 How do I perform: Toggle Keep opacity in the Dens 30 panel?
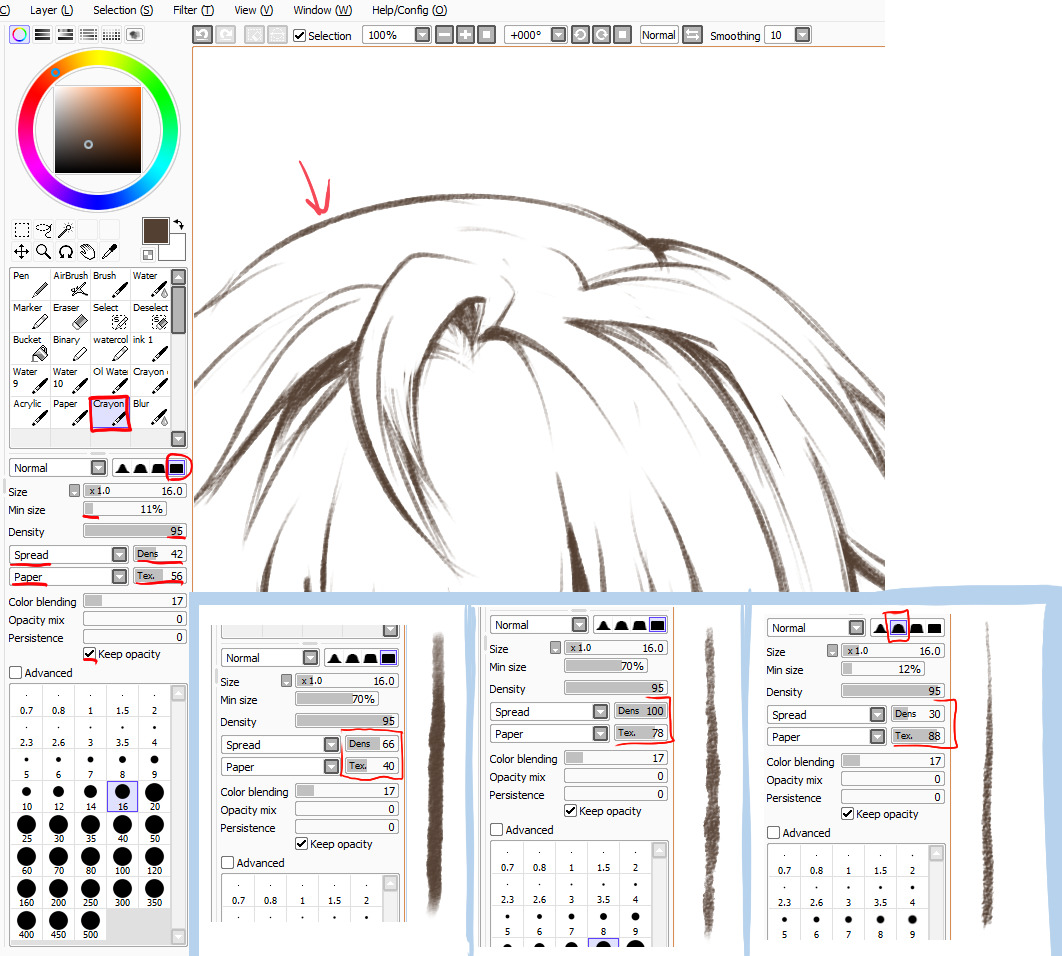click(x=847, y=814)
